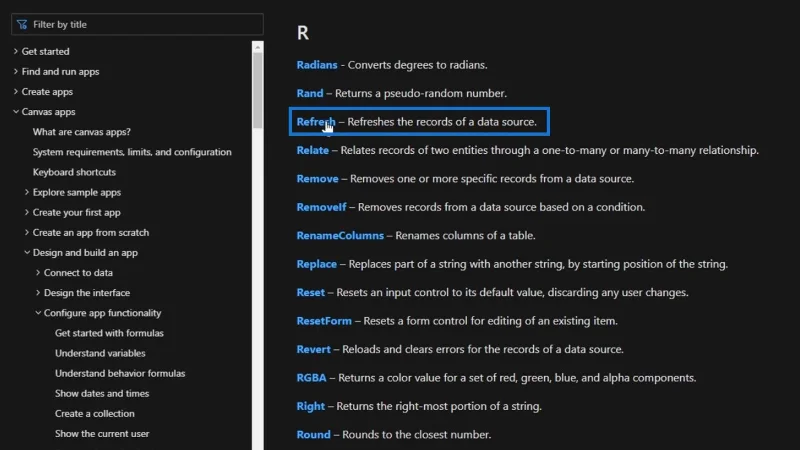800x450 pixels.
Task: Expand the Connect to data node
Action: pos(38,272)
